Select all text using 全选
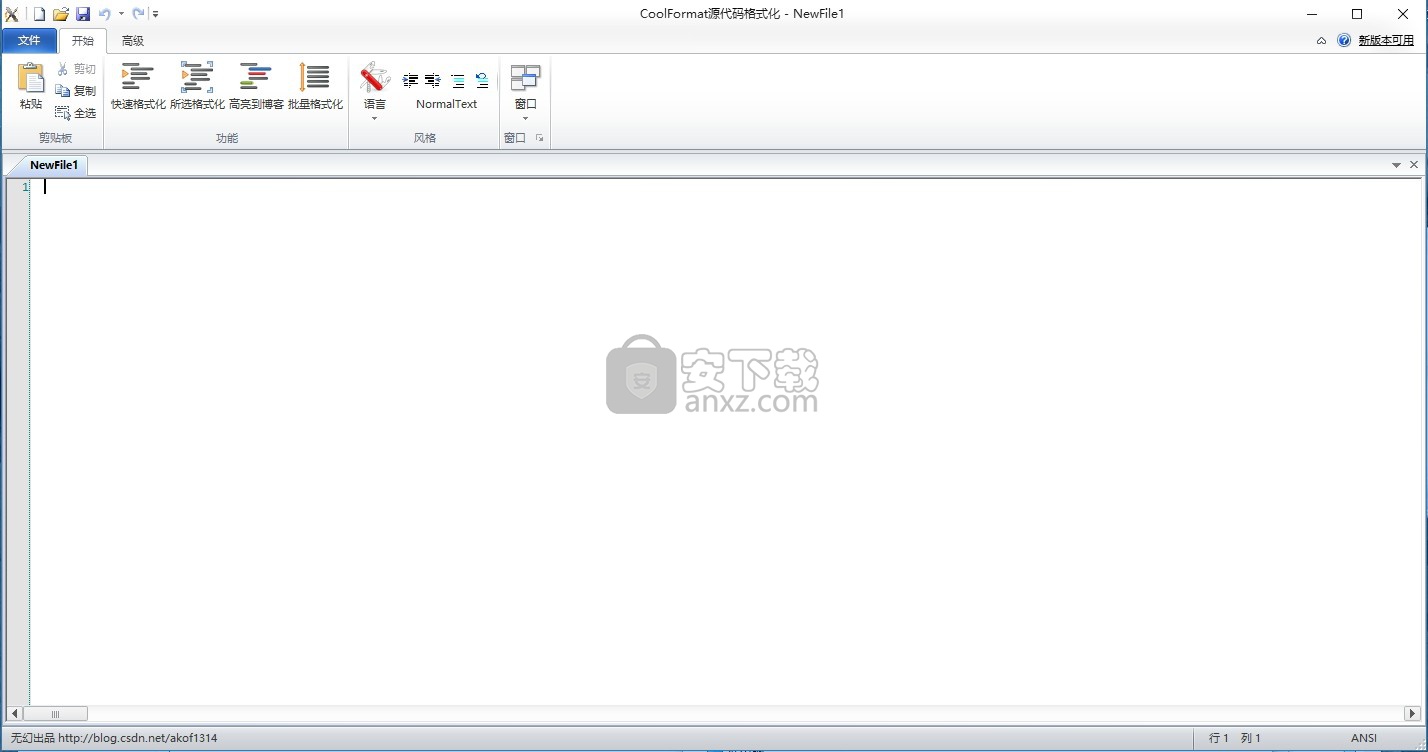This screenshot has width=1428, height=752. pos(76,113)
